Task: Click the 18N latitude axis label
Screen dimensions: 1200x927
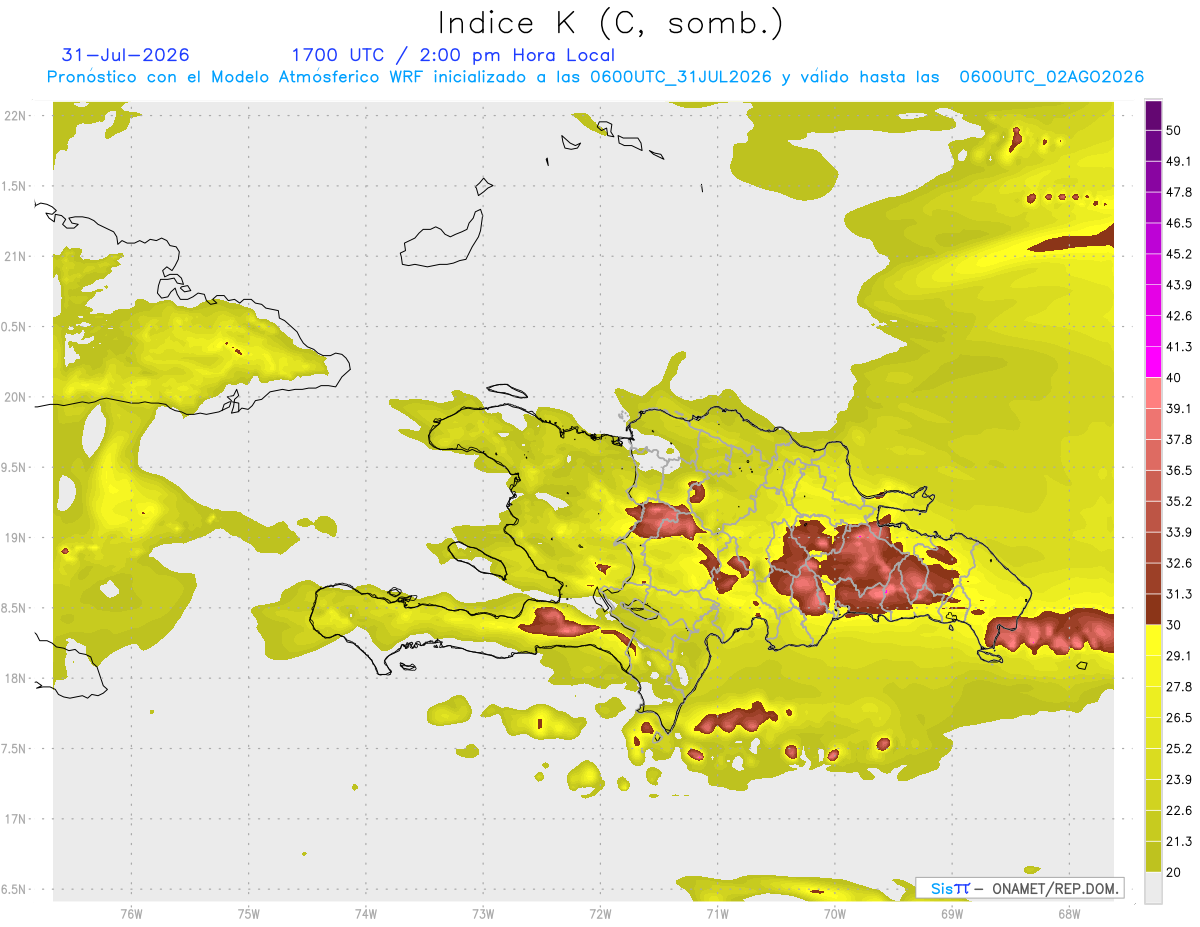Action: pos(16,679)
